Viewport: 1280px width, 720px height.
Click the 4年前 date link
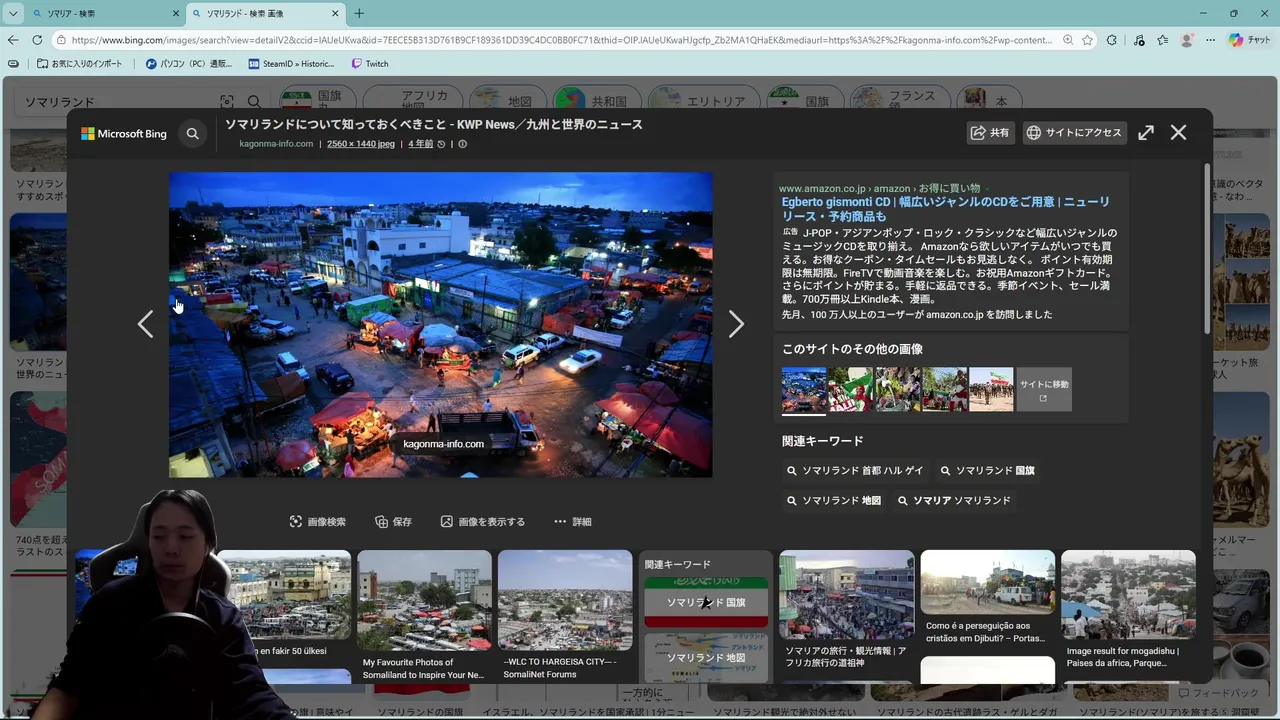(420, 144)
